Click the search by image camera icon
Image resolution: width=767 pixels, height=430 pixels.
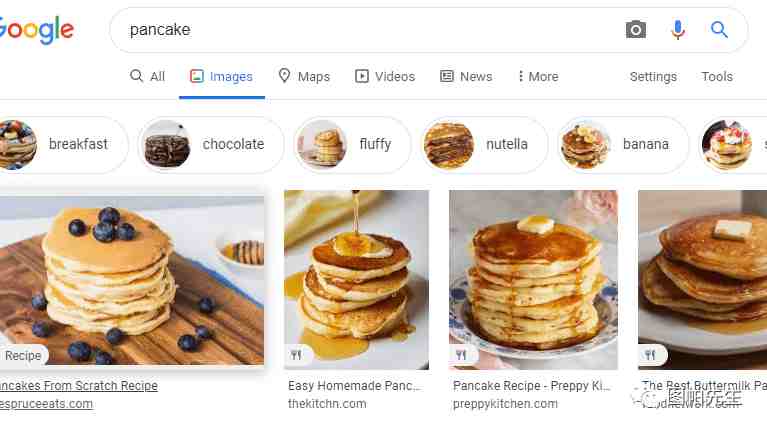point(635,30)
